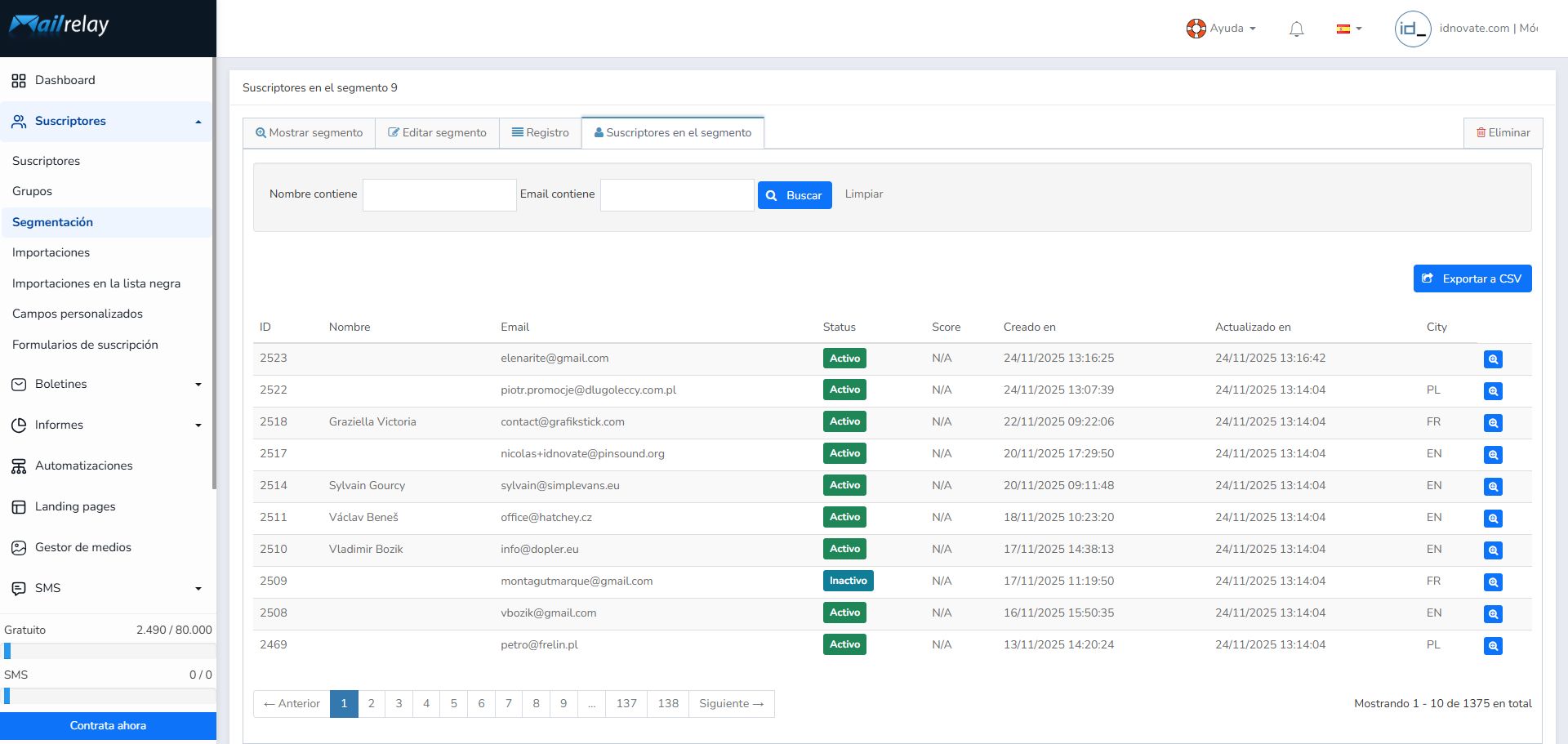Click the idnovate account avatar
This screenshot has width=1568, height=744.
tap(1412, 29)
